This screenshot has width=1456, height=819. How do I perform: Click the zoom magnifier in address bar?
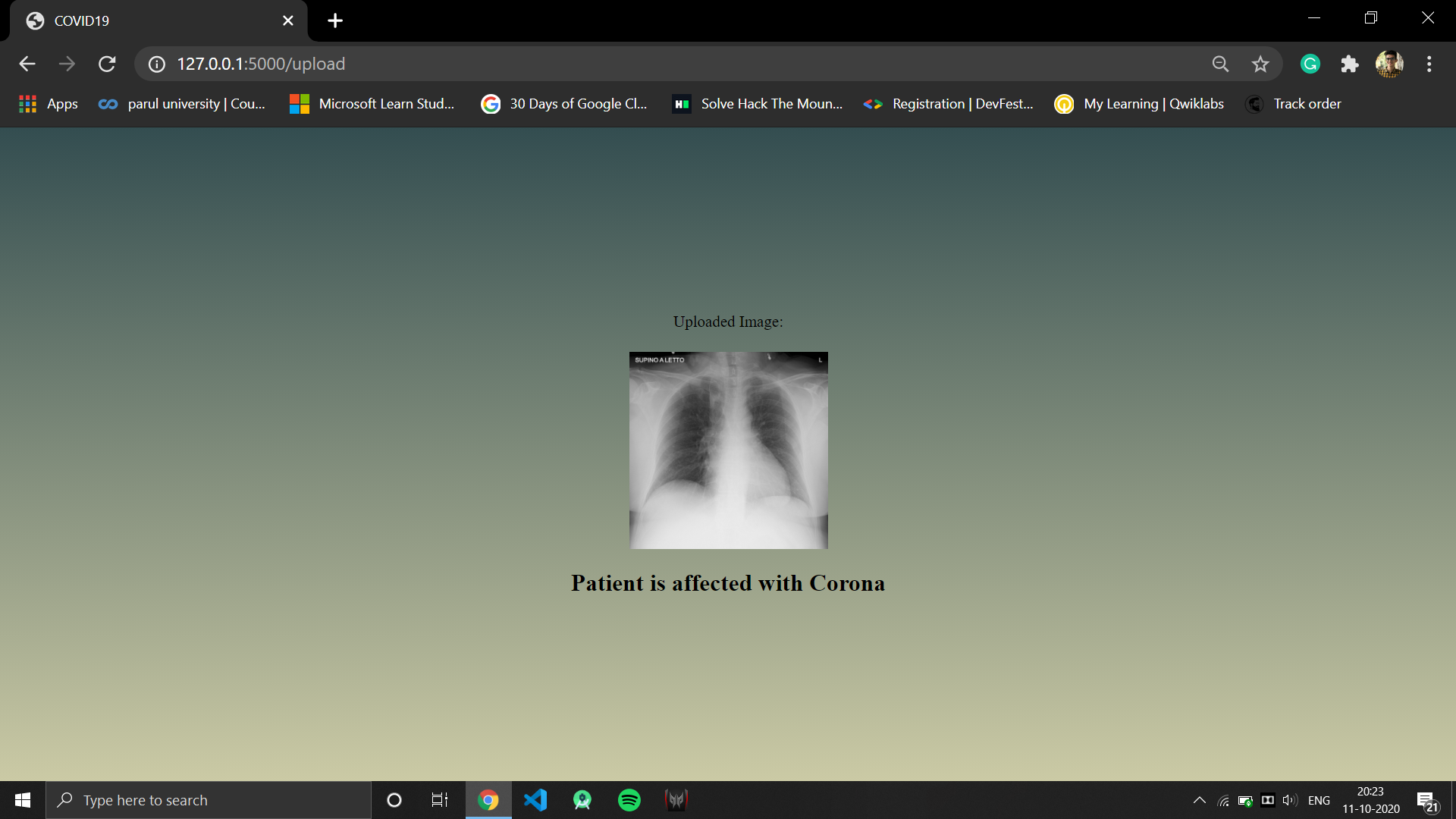click(1220, 64)
